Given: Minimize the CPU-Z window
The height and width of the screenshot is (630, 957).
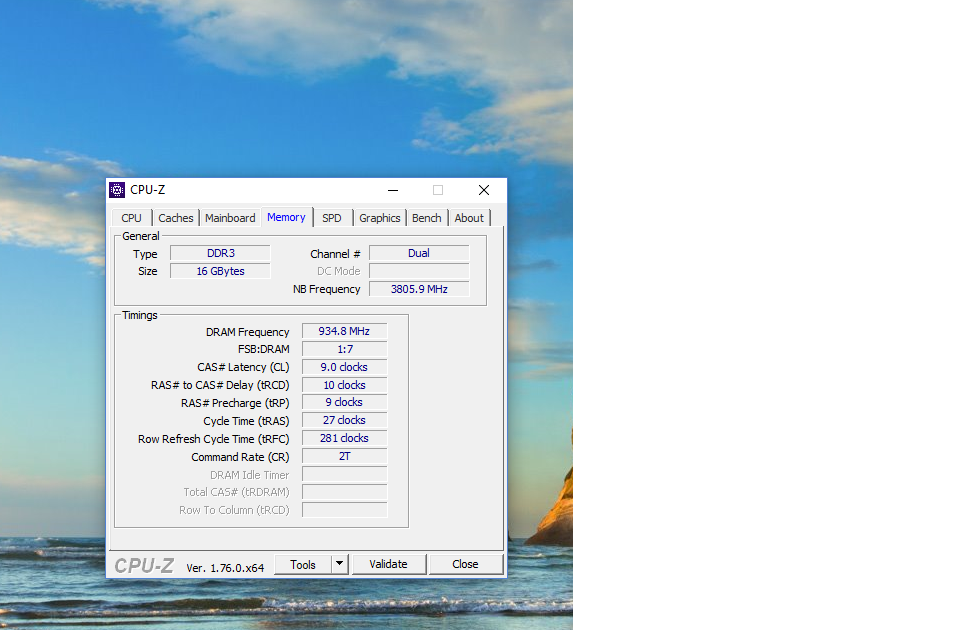Looking at the screenshot, I should click(393, 190).
